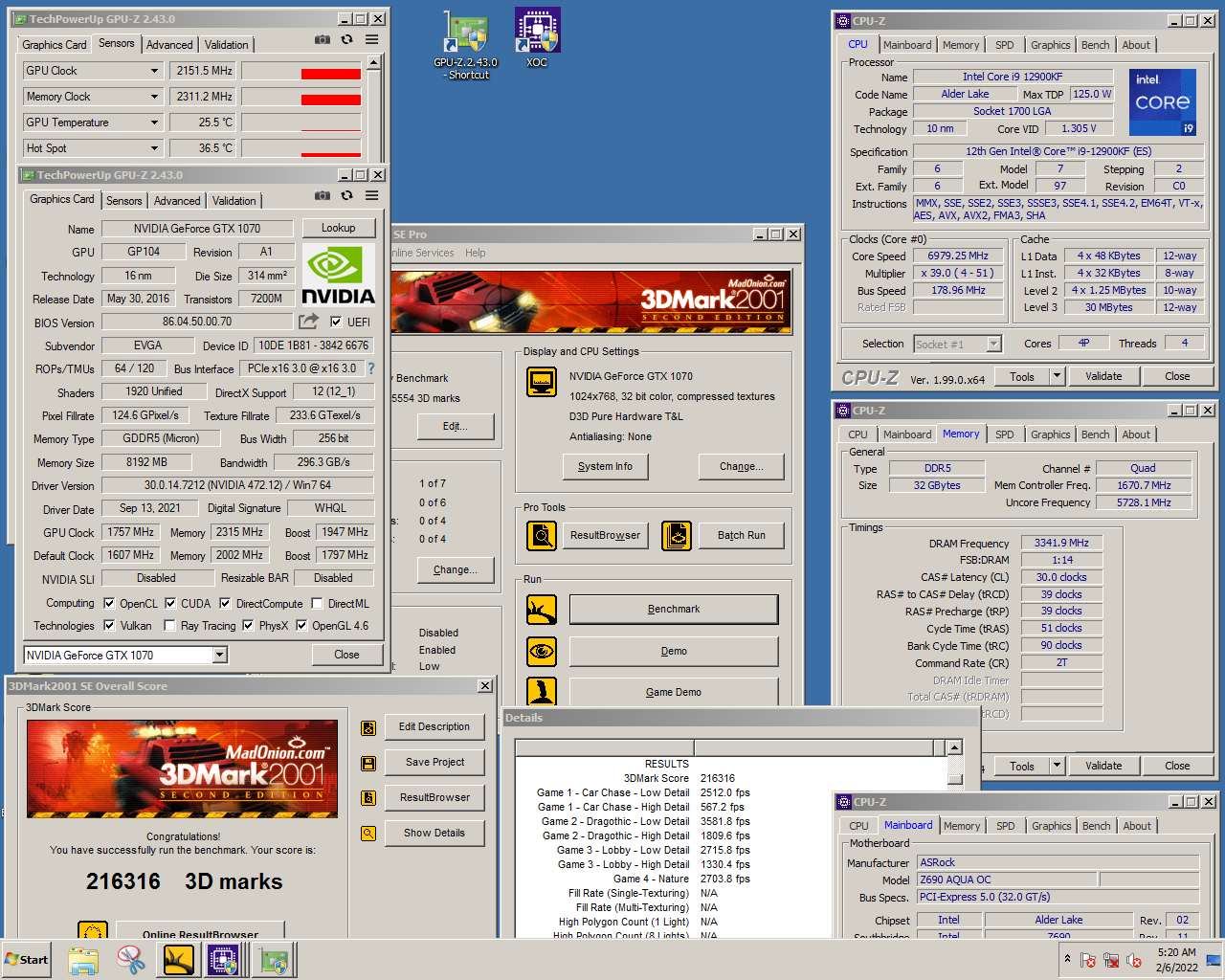The image size is (1225, 980).
Task: Enable the DirectML checkbox
Action: (x=317, y=604)
